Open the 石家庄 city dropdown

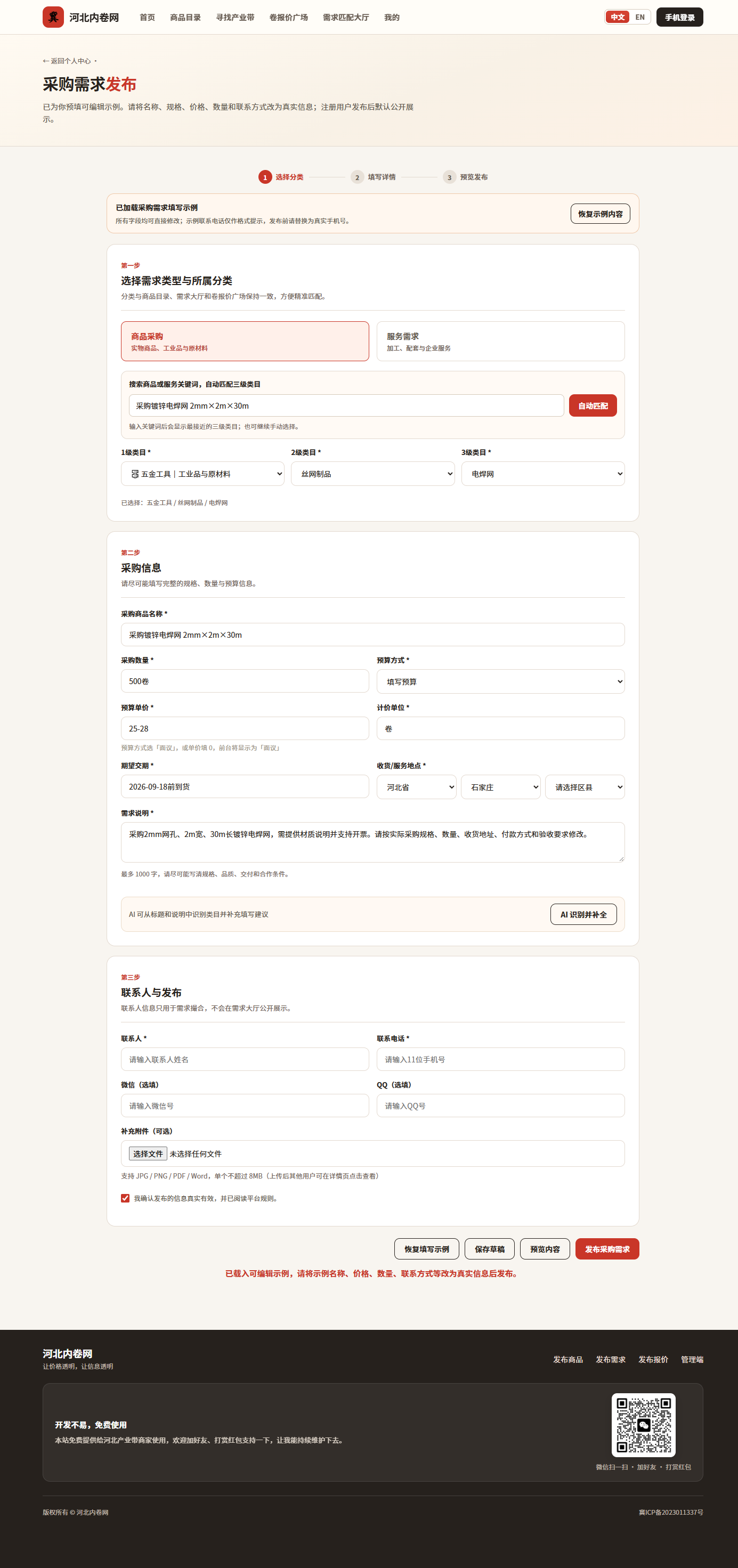coord(500,787)
